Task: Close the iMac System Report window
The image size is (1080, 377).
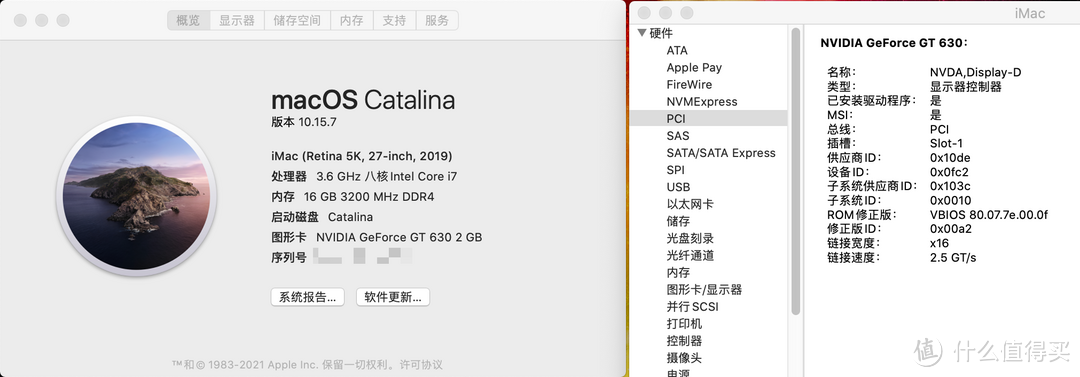Action: [644, 13]
